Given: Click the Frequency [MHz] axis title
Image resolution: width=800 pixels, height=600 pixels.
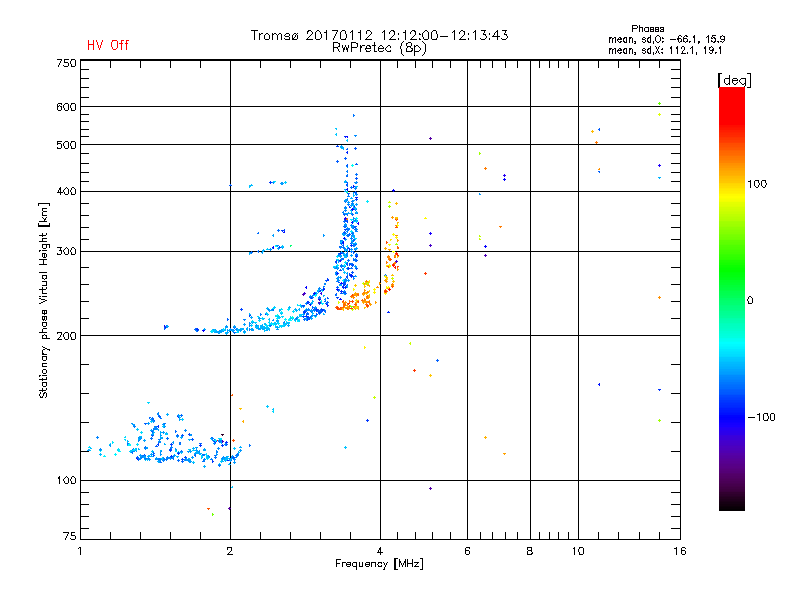Looking at the screenshot, I should [x=379, y=564].
